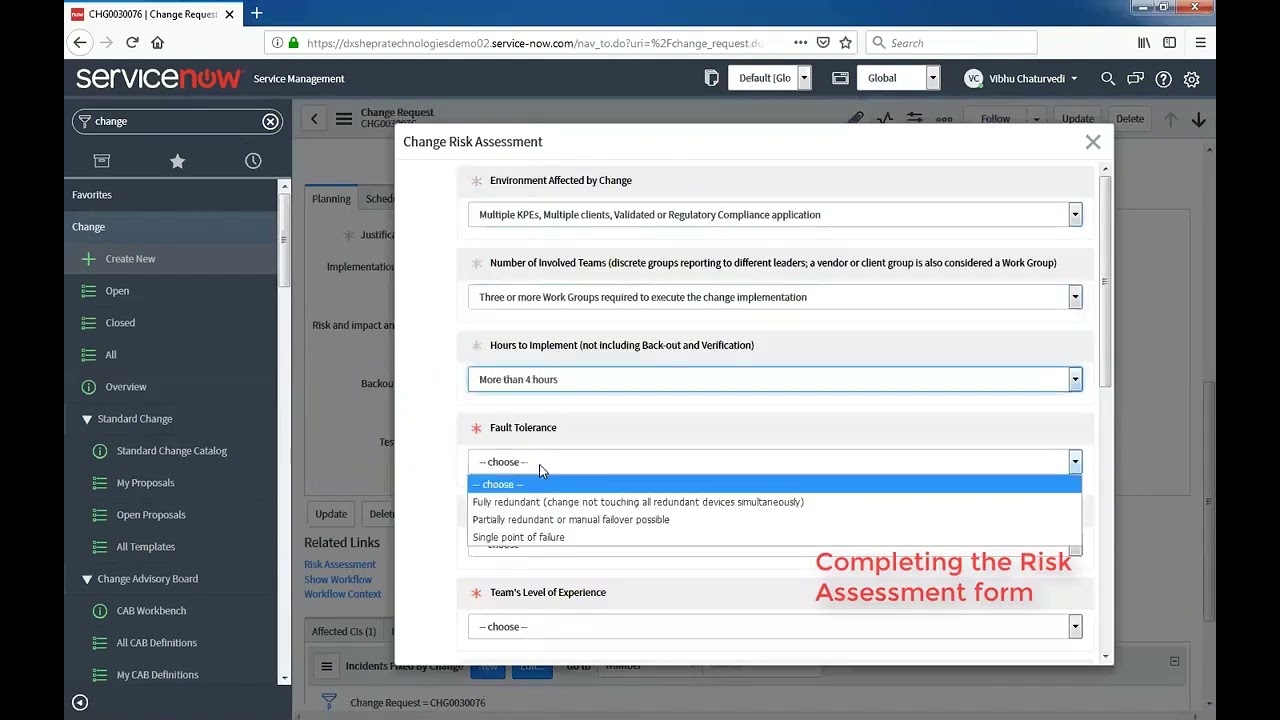Show history clock tab in navigator

(253, 161)
